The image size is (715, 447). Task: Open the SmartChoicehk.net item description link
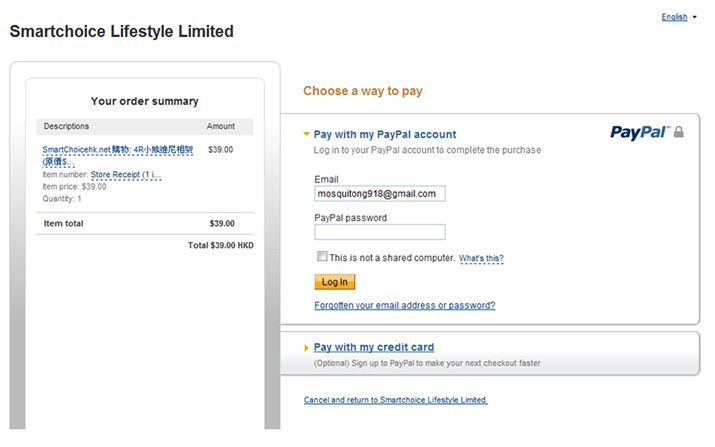pos(118,155)
